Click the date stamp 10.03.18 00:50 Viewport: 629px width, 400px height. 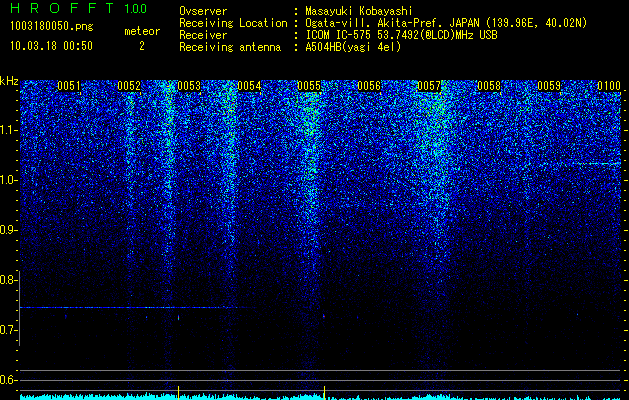[x=51, y=46]
